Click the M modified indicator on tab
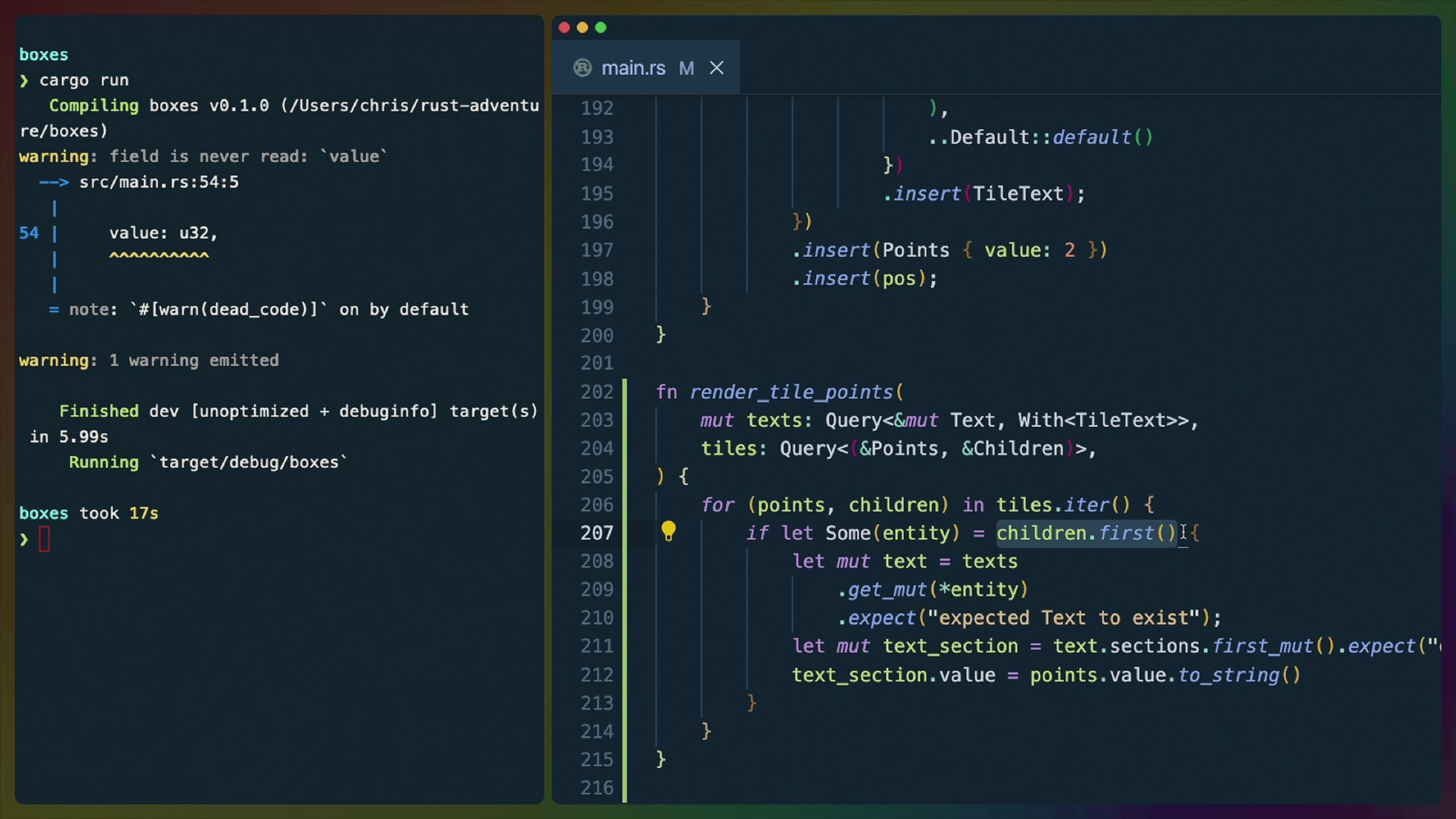 coord(686,68)
